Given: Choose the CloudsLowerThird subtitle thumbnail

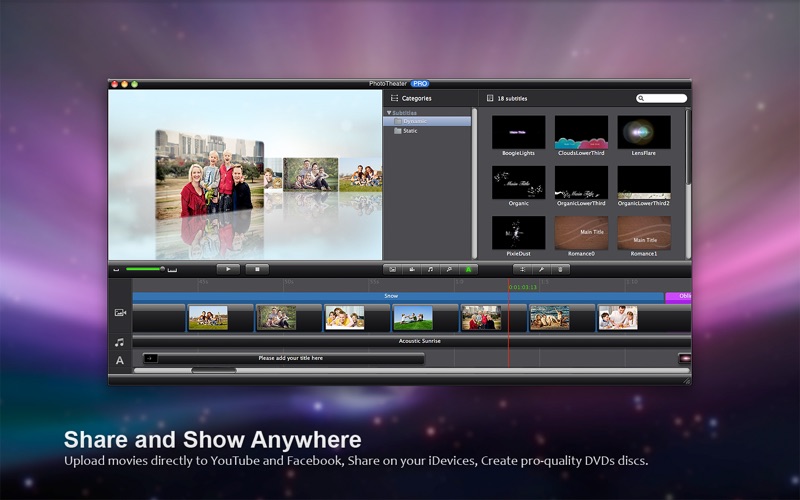Looking at the screenshot, I should [x=581, y=132].
